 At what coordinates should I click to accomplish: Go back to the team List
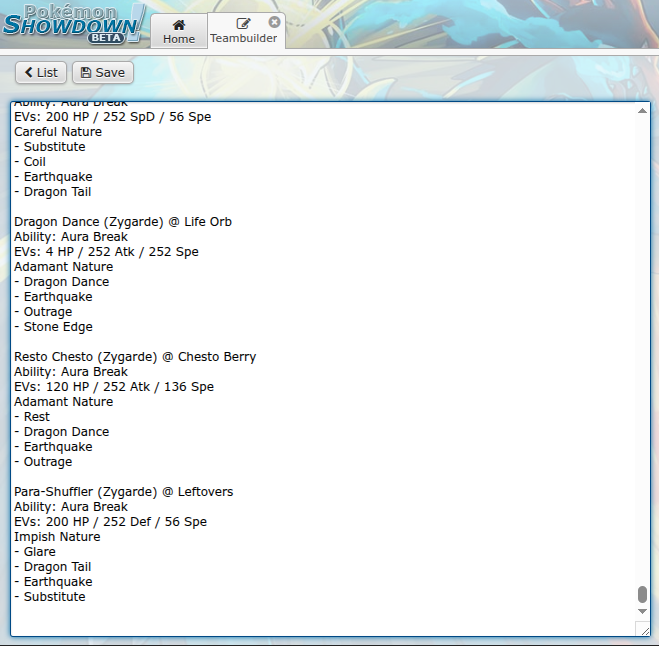pyautogui.click(x=41, y=73)
